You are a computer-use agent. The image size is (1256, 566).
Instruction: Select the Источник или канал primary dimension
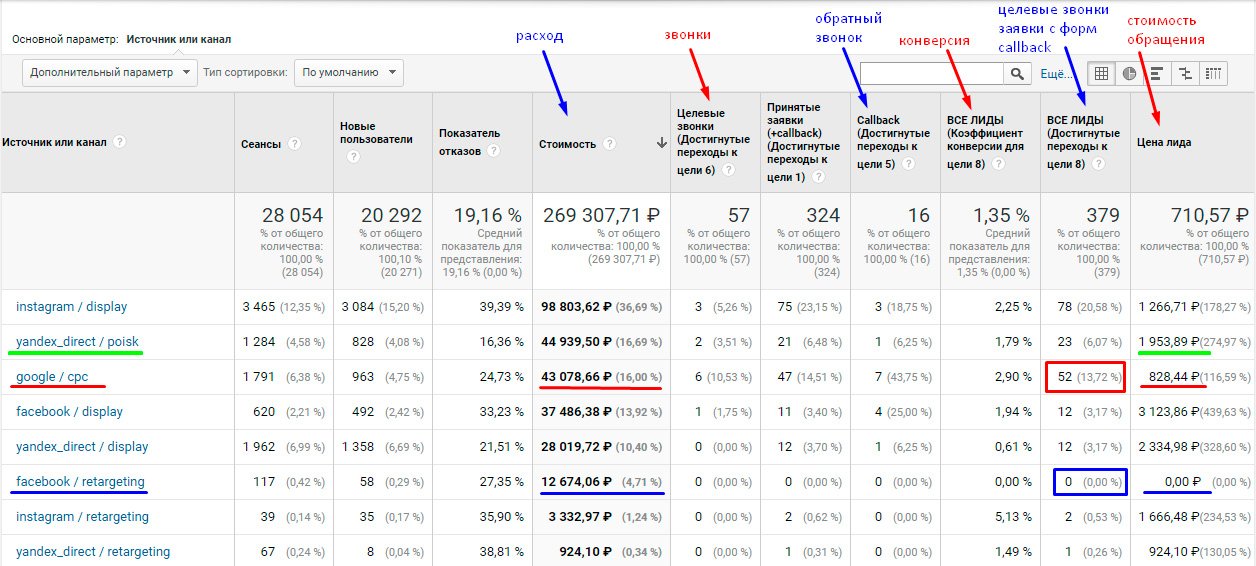click(178, 40)
